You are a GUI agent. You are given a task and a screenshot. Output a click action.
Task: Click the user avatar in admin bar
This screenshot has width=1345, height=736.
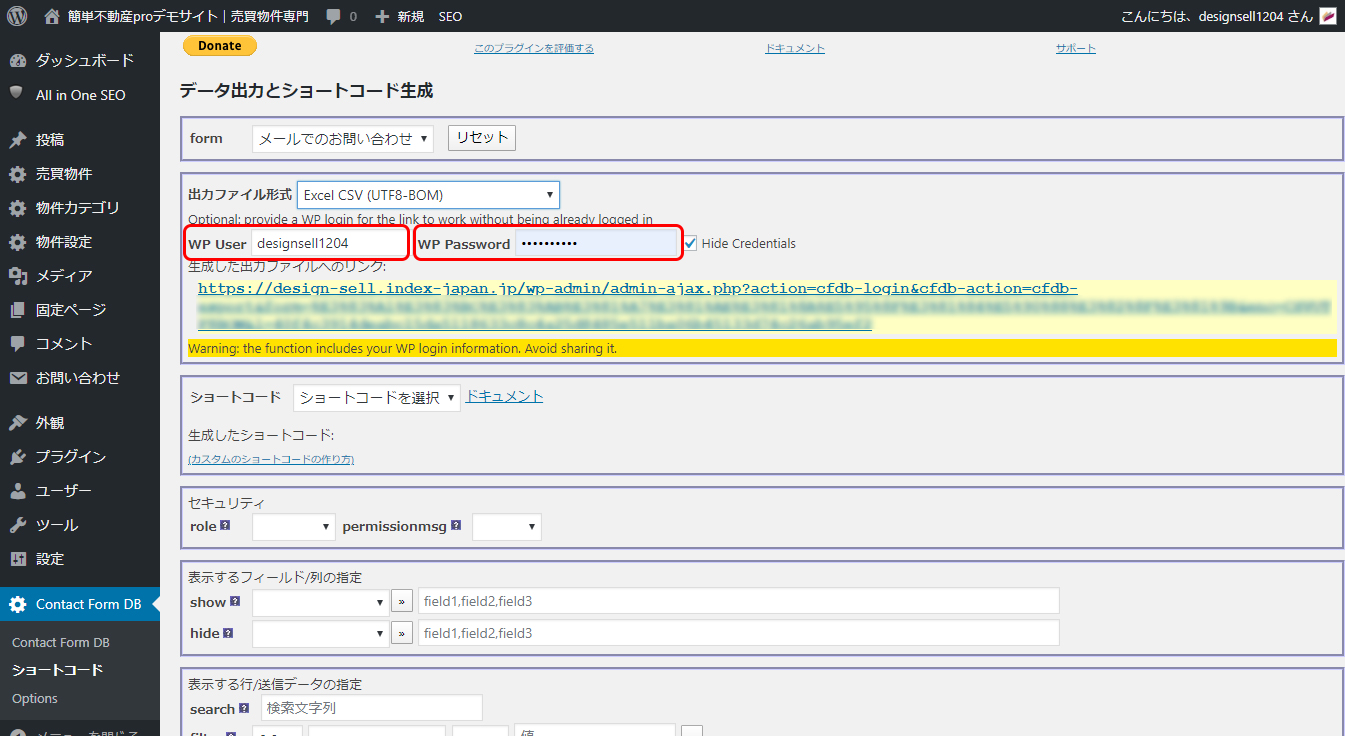(x=1328, y=17)
